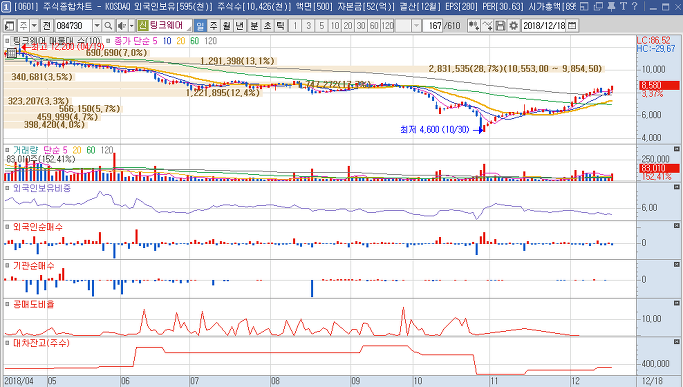Image resolution: width=683 pixels, height=387 pixels.
Task: Click the small square beside 팅크웨어 매물대 label
Action: tap(7, 41)
